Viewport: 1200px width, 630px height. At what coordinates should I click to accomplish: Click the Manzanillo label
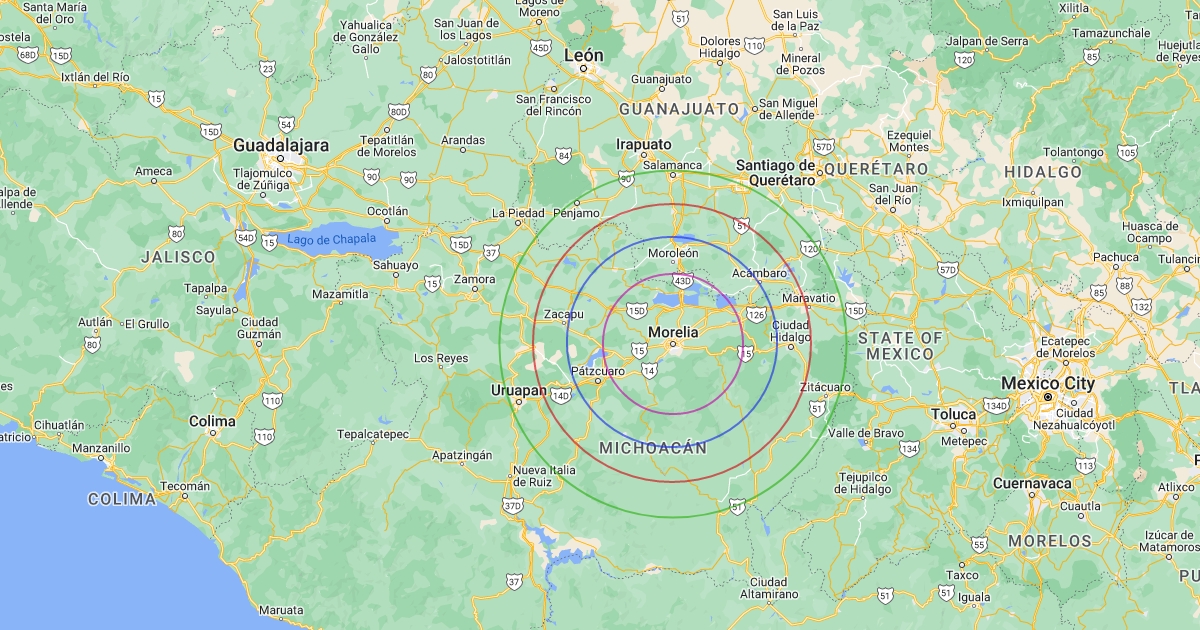(100, 448)
